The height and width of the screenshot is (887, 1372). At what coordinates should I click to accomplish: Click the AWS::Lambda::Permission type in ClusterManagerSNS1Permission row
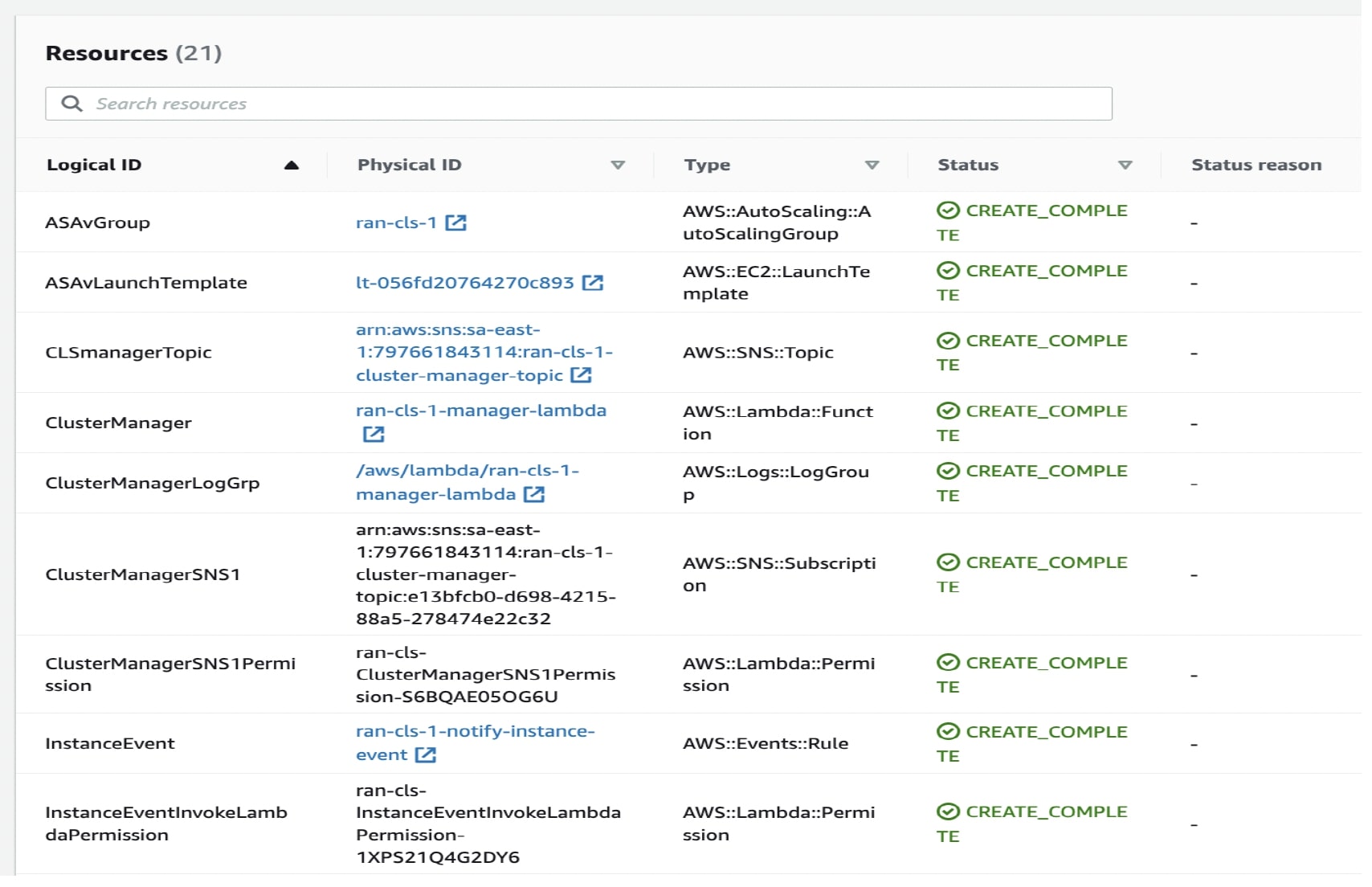[x=779, y=674]
